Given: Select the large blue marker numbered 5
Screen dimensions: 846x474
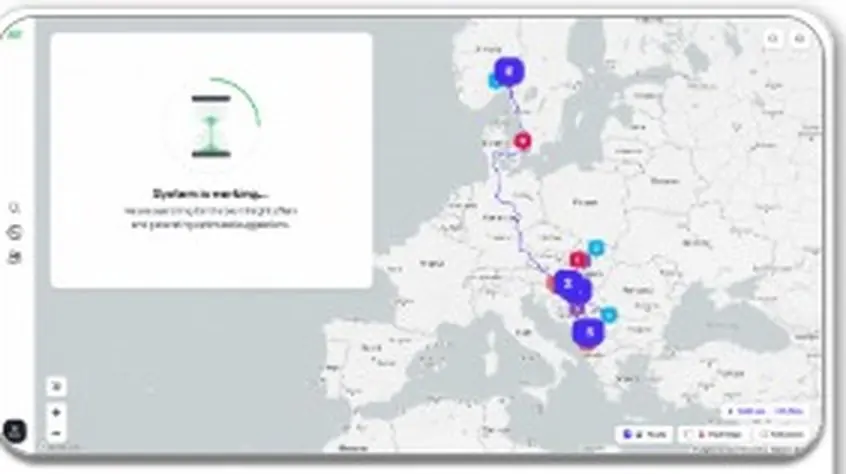Looking at the screenshot, I should (x=589, y=332).
